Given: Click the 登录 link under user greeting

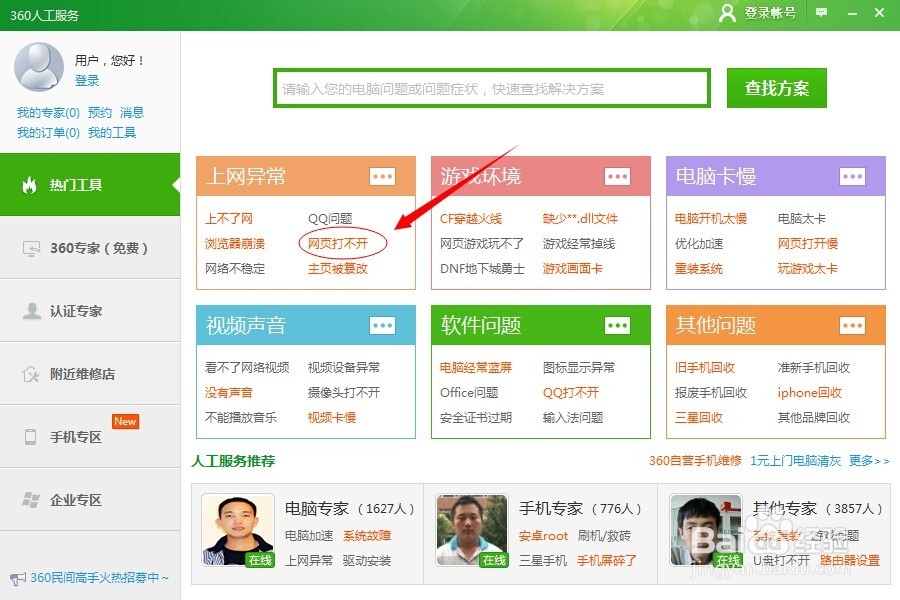Looking at the screenshot, I should tap(87, 80).
